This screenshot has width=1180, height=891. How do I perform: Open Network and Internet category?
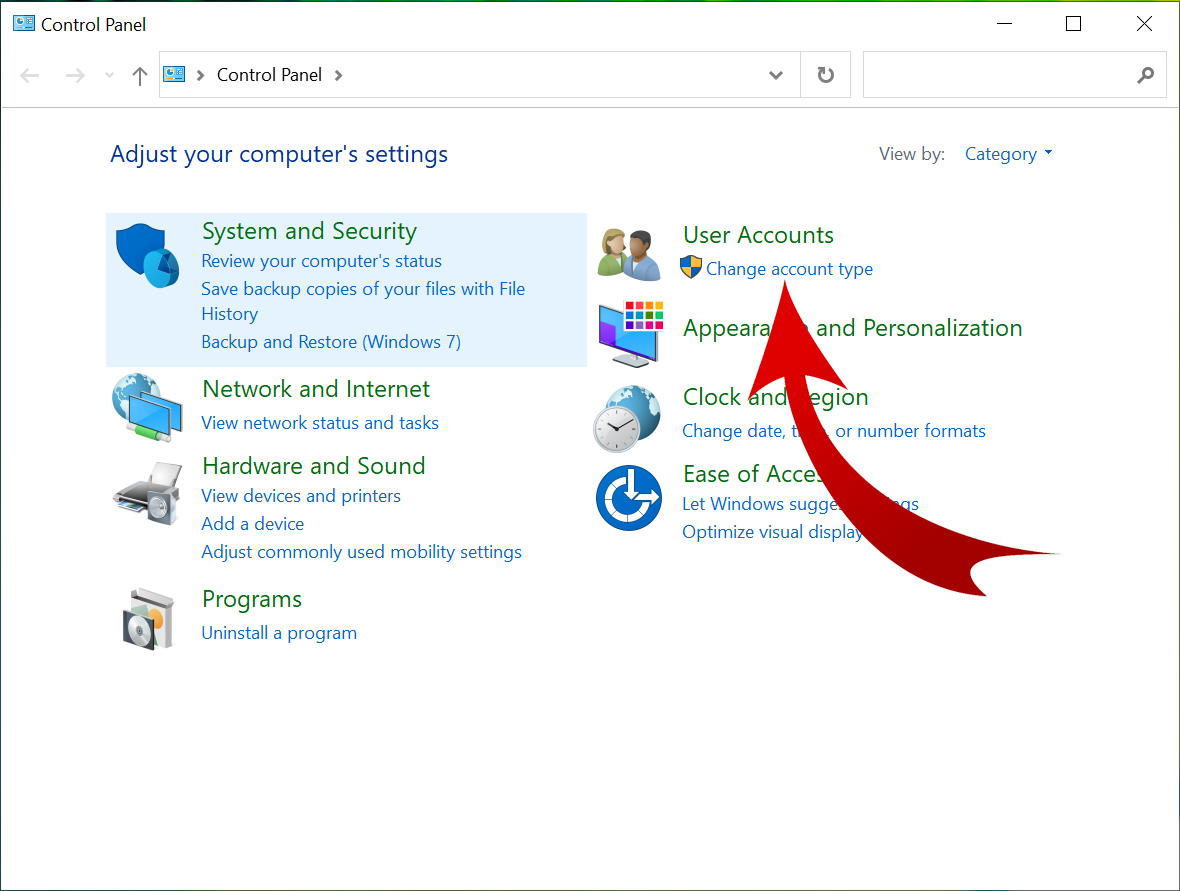pos(316,389)
